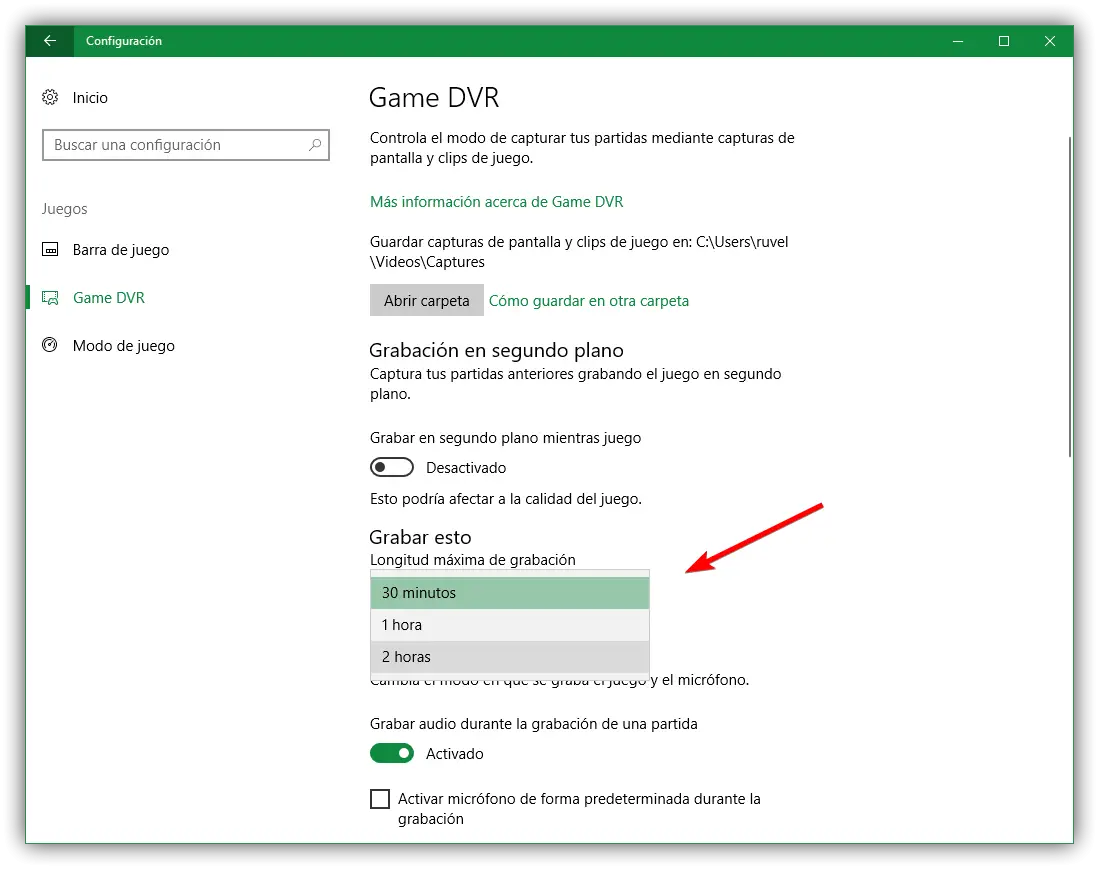Click the Modo de juego sidebar icon
1099x869 pixels.
[x=50, y=345]
